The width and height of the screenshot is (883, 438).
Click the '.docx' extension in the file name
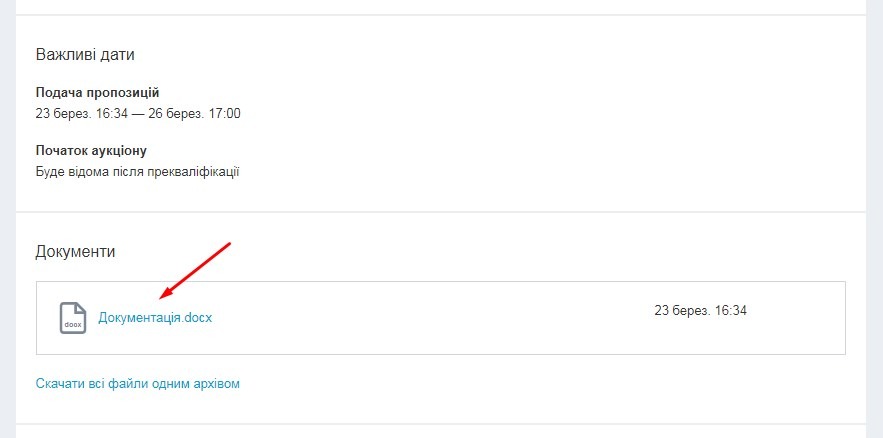point(197,318)
